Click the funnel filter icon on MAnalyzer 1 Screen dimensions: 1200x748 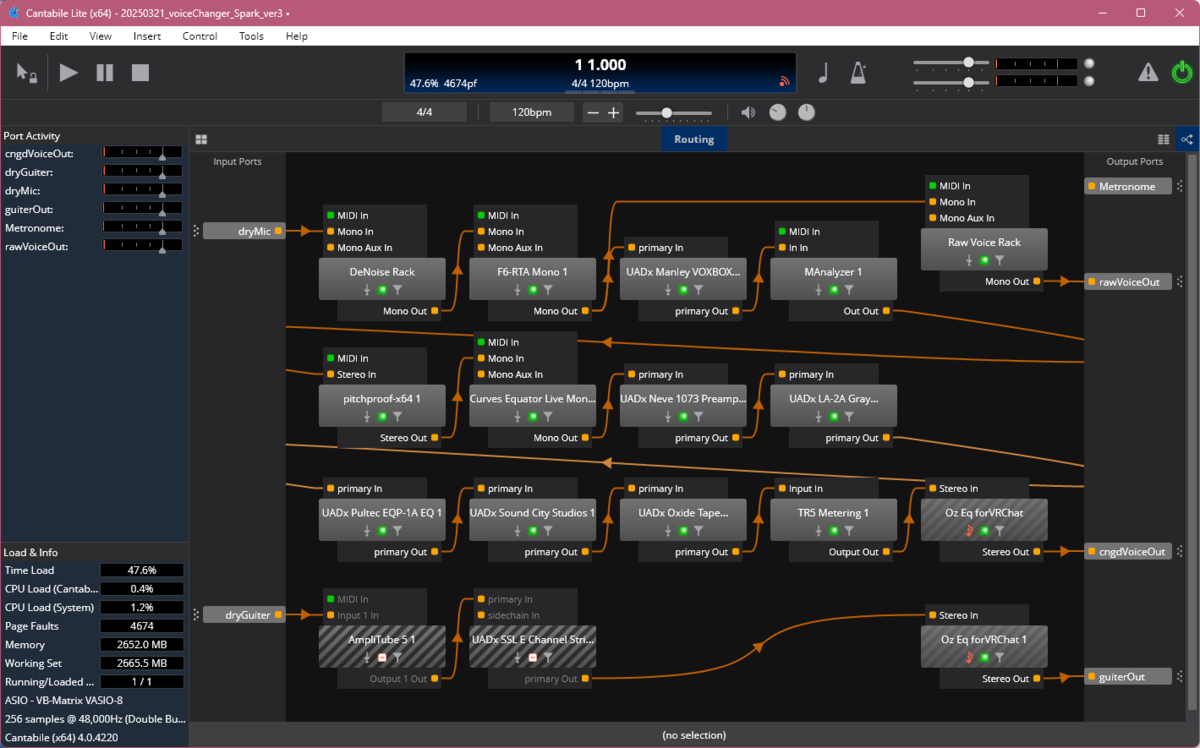[x=848, y=290]
